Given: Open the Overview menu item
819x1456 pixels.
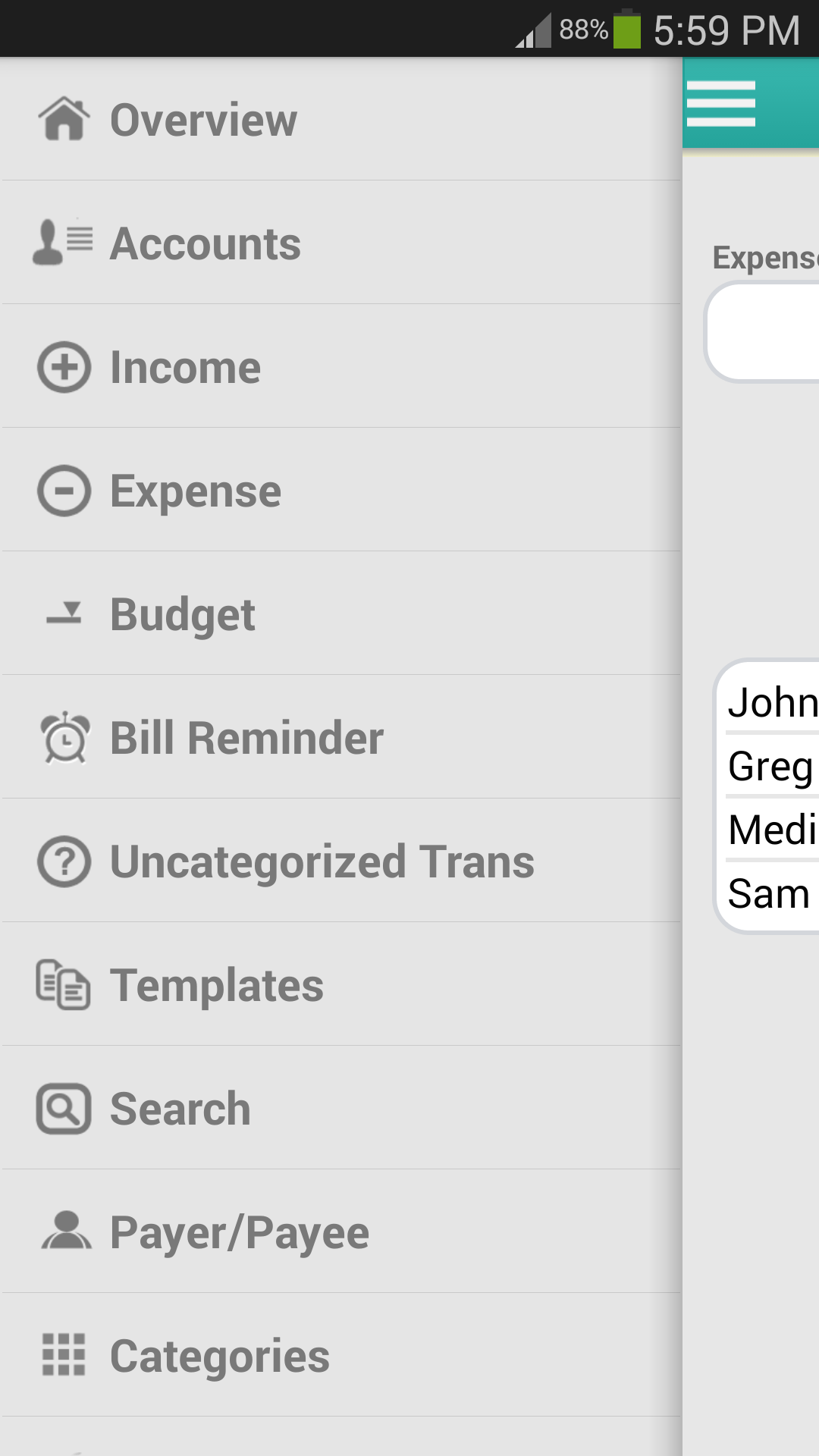Looking at the screenshot, I should (203, 120).
